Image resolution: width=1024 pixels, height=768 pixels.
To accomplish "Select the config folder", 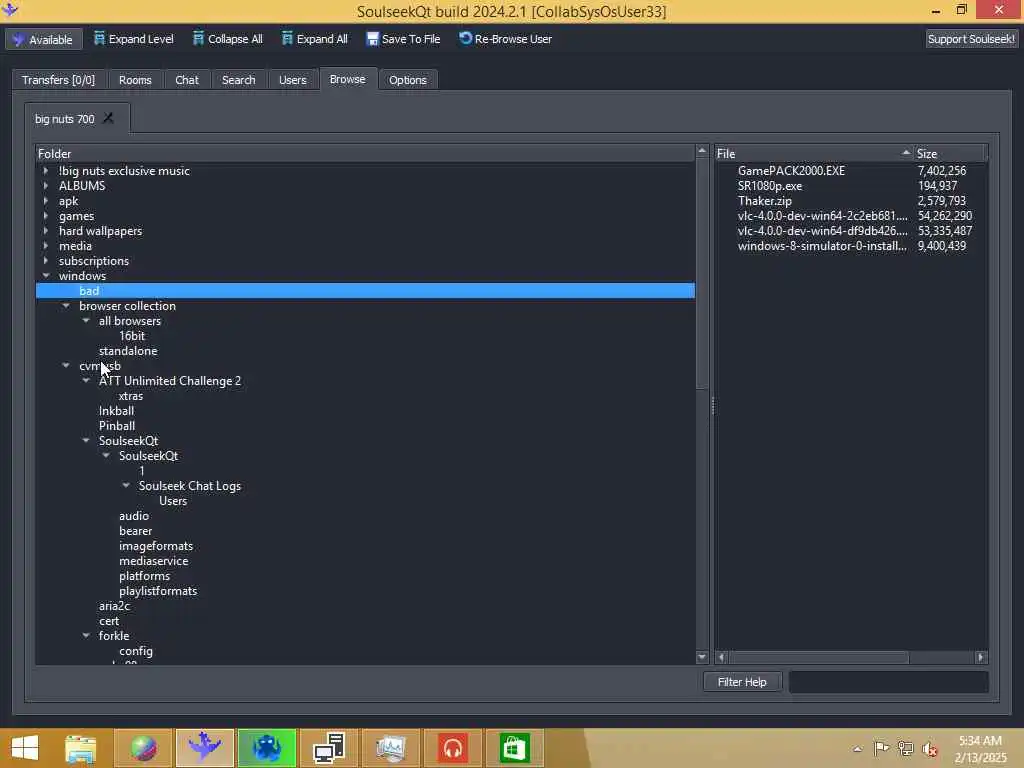I will 136,651.
